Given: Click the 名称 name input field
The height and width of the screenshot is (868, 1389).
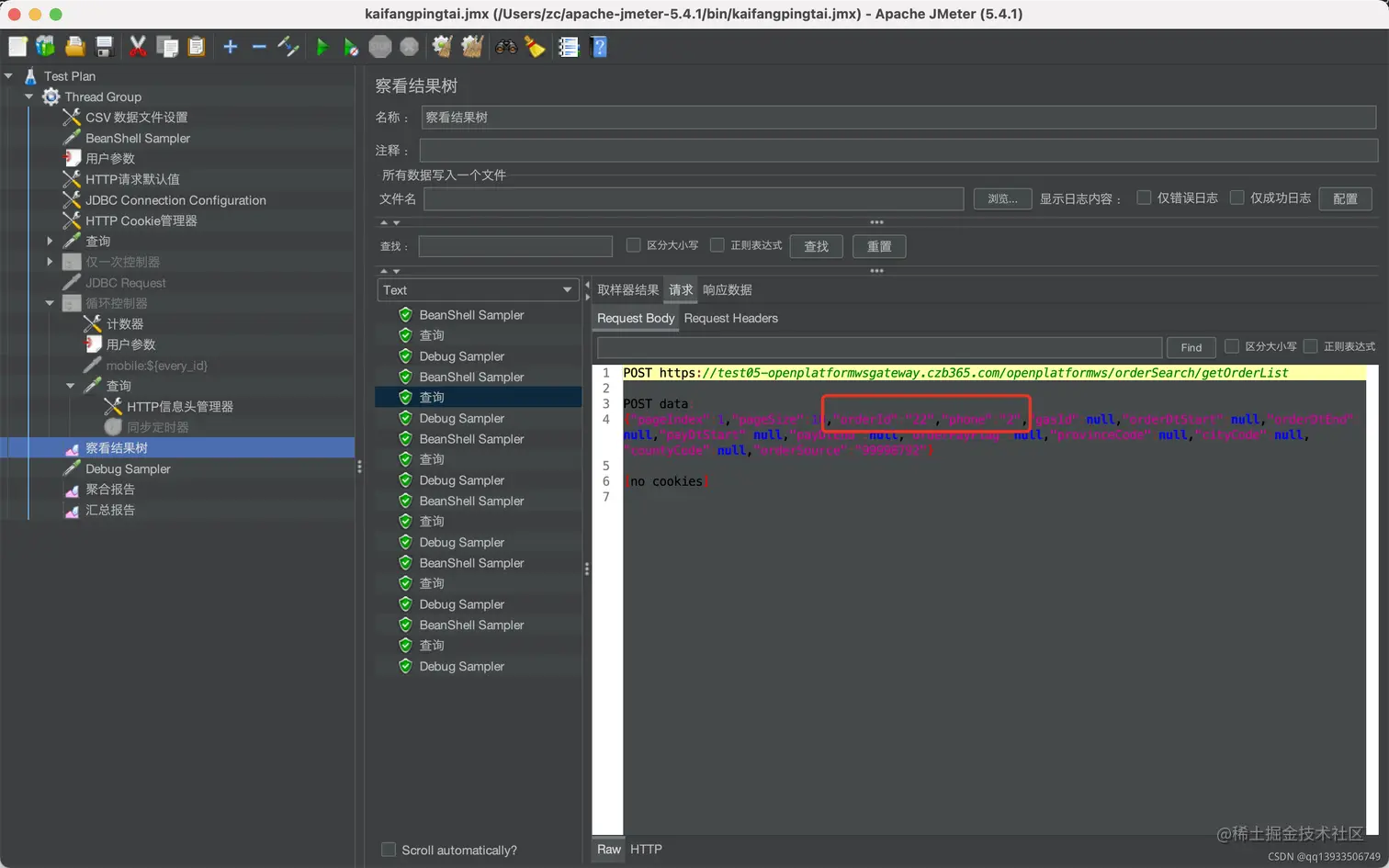Looking at the screenshot, I should 898,118.
